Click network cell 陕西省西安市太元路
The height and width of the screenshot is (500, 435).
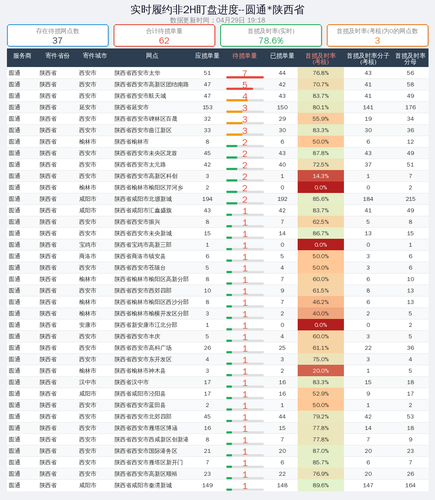point(140,165)
